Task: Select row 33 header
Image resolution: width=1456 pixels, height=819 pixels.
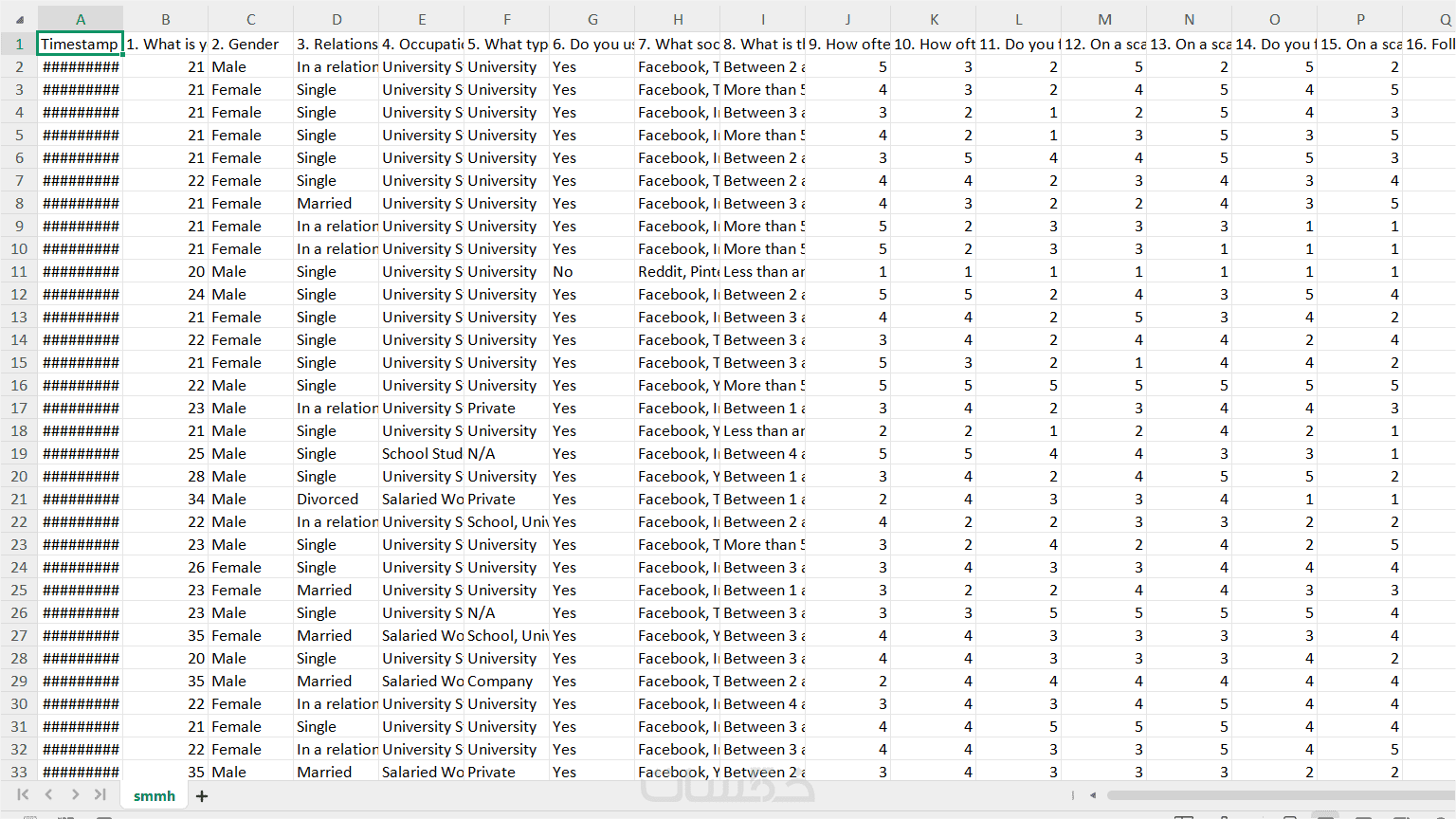Action: coord(19,772)
